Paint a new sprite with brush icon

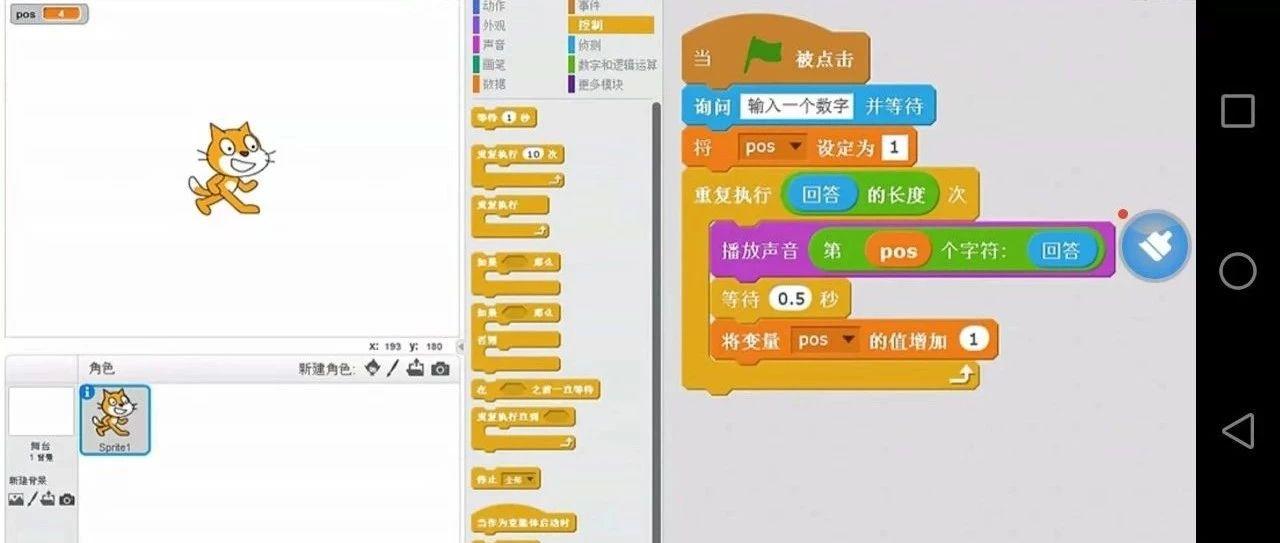(x=393, y=368)
